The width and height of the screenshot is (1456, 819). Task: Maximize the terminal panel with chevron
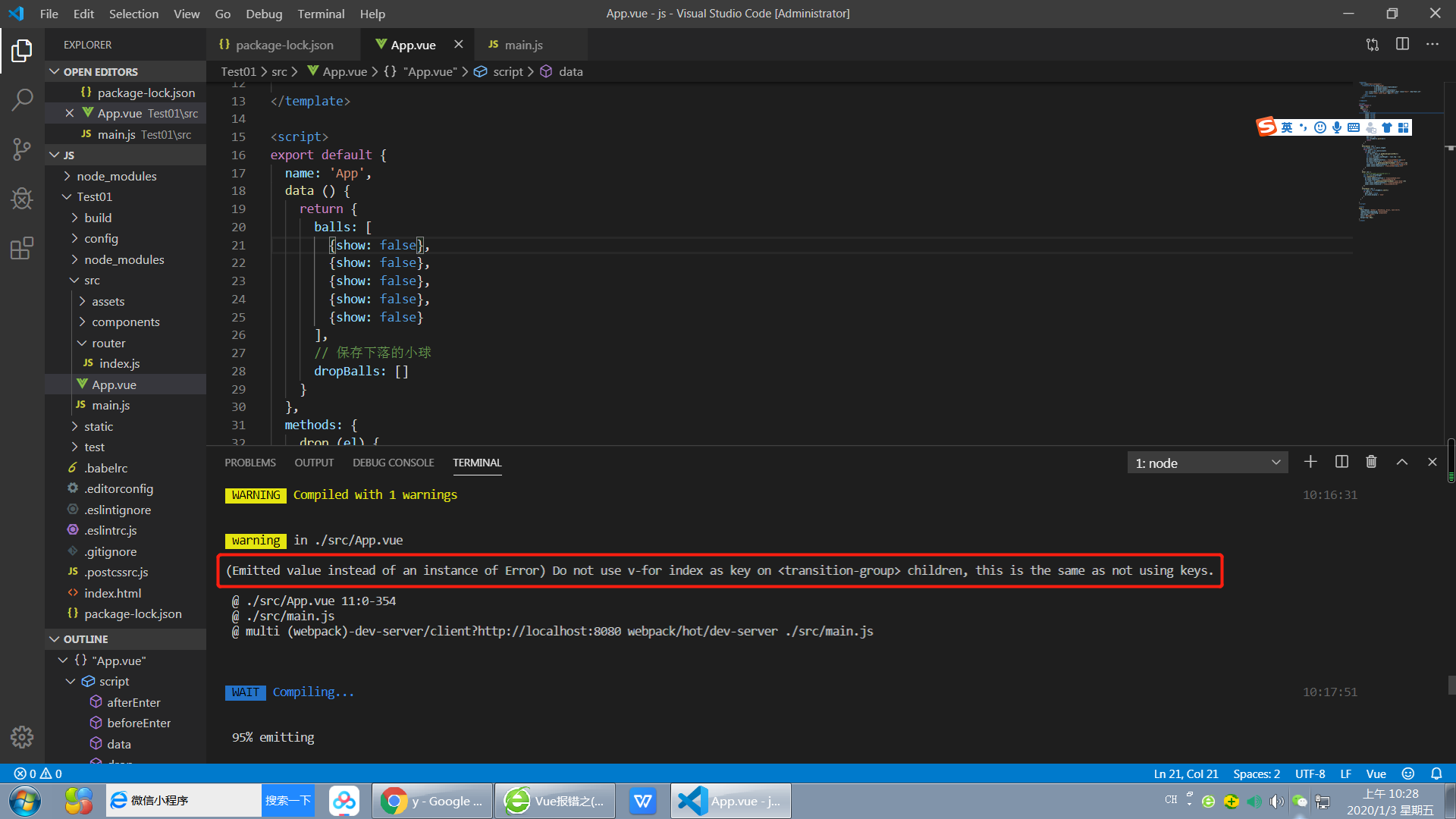pyautogui.click(x=1402, y=462)
